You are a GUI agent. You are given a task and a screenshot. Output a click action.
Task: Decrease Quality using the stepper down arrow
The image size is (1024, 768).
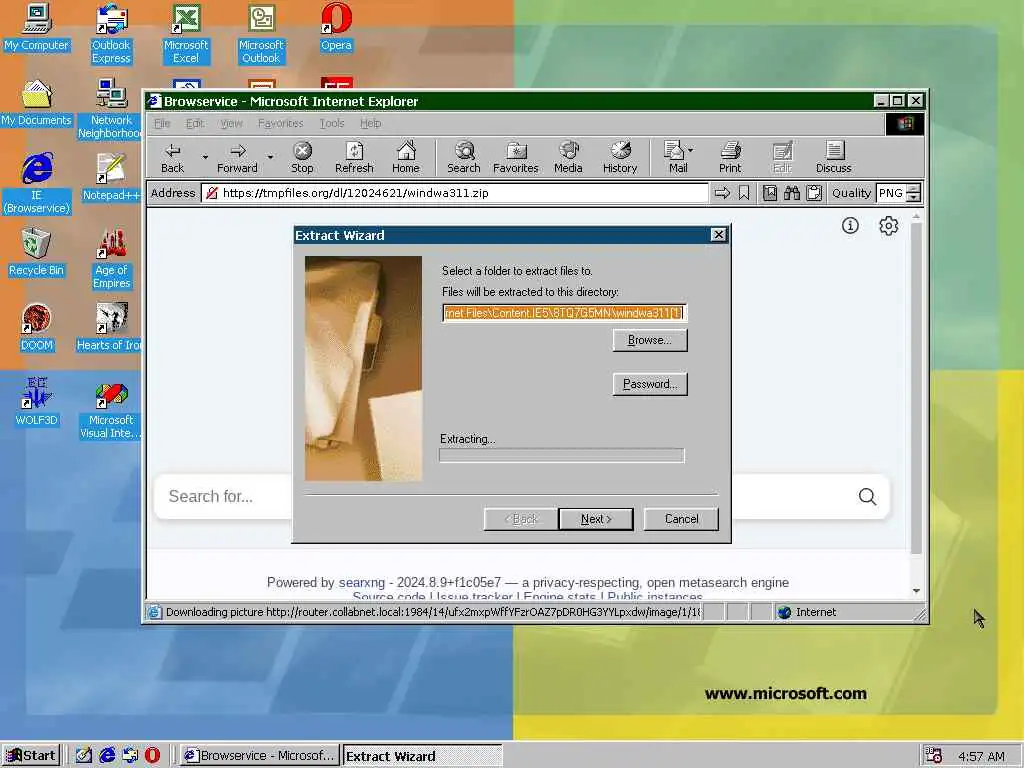pos(914,197)
